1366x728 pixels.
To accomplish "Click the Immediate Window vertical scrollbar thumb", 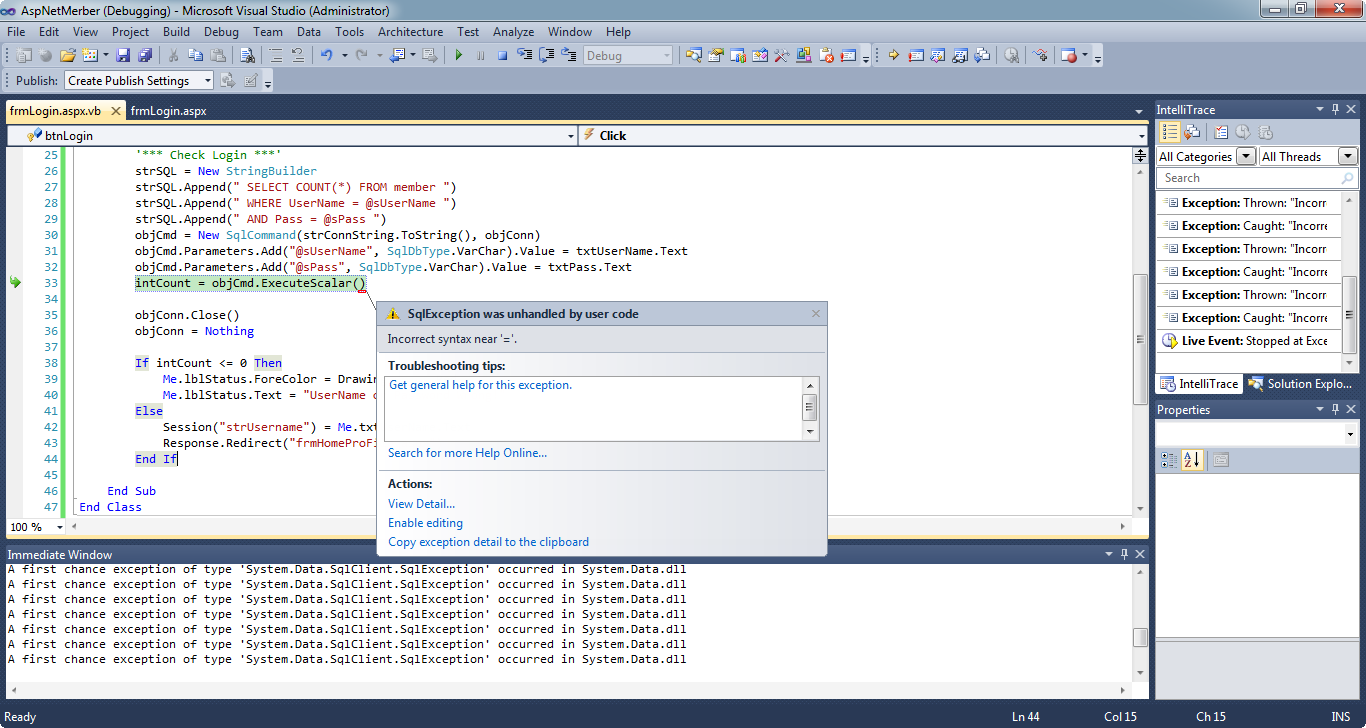I will (x=1140, y=637).
